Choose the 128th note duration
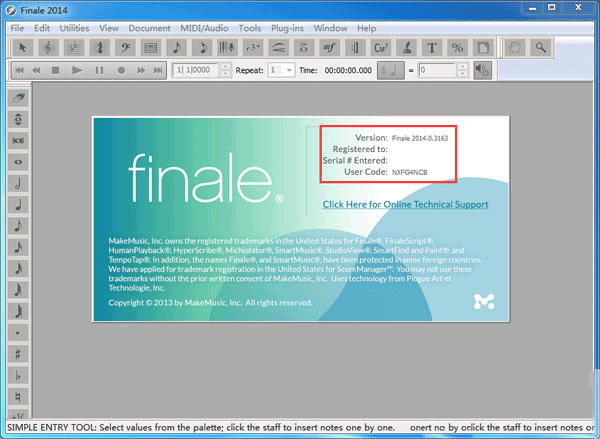Image resolution: width=600 pixels, height=439 pixels. (18, 311)
